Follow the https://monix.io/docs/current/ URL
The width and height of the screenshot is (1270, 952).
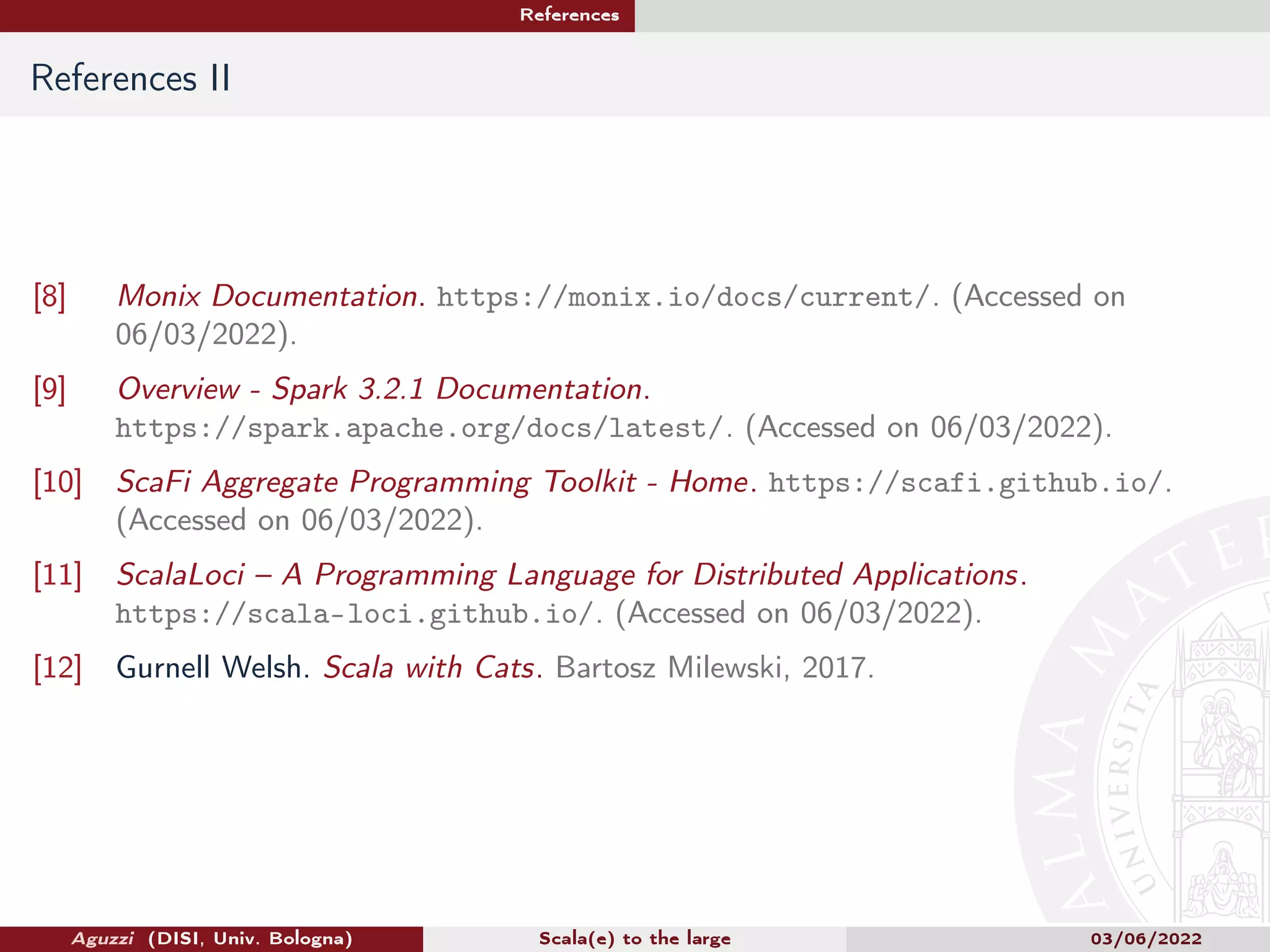point(683,297)
